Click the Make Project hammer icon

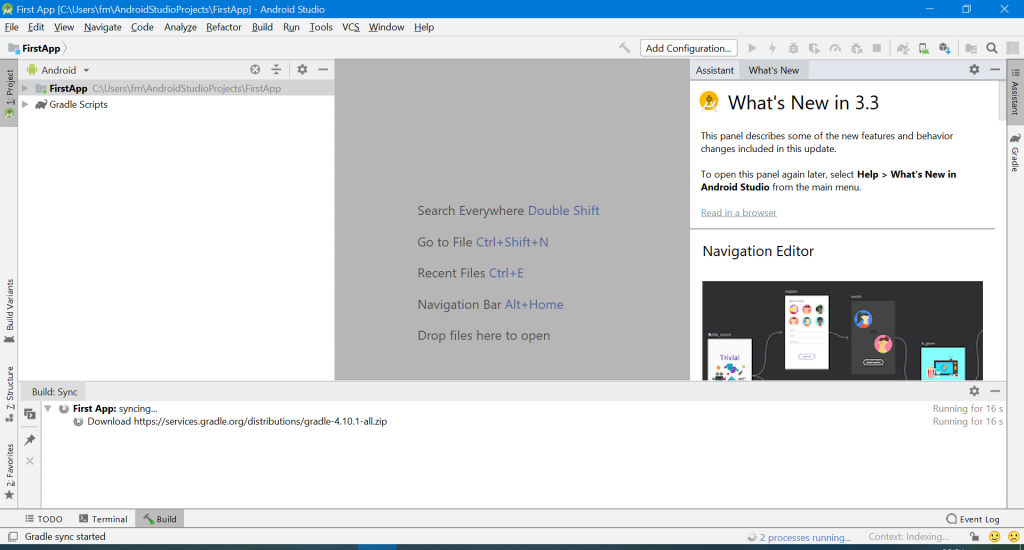(624, 48)
